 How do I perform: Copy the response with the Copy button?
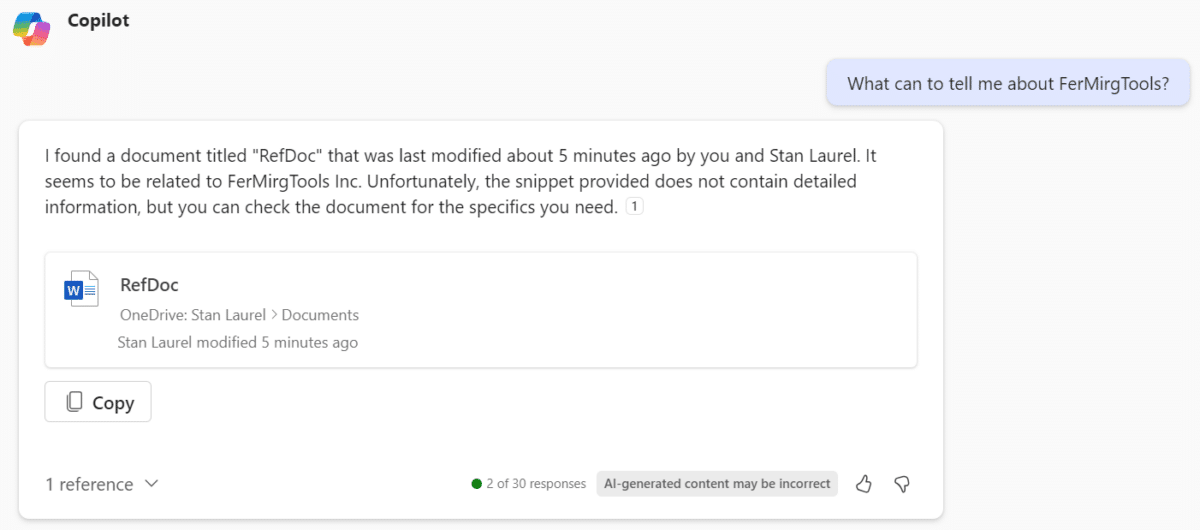click(x=98, y=402)
